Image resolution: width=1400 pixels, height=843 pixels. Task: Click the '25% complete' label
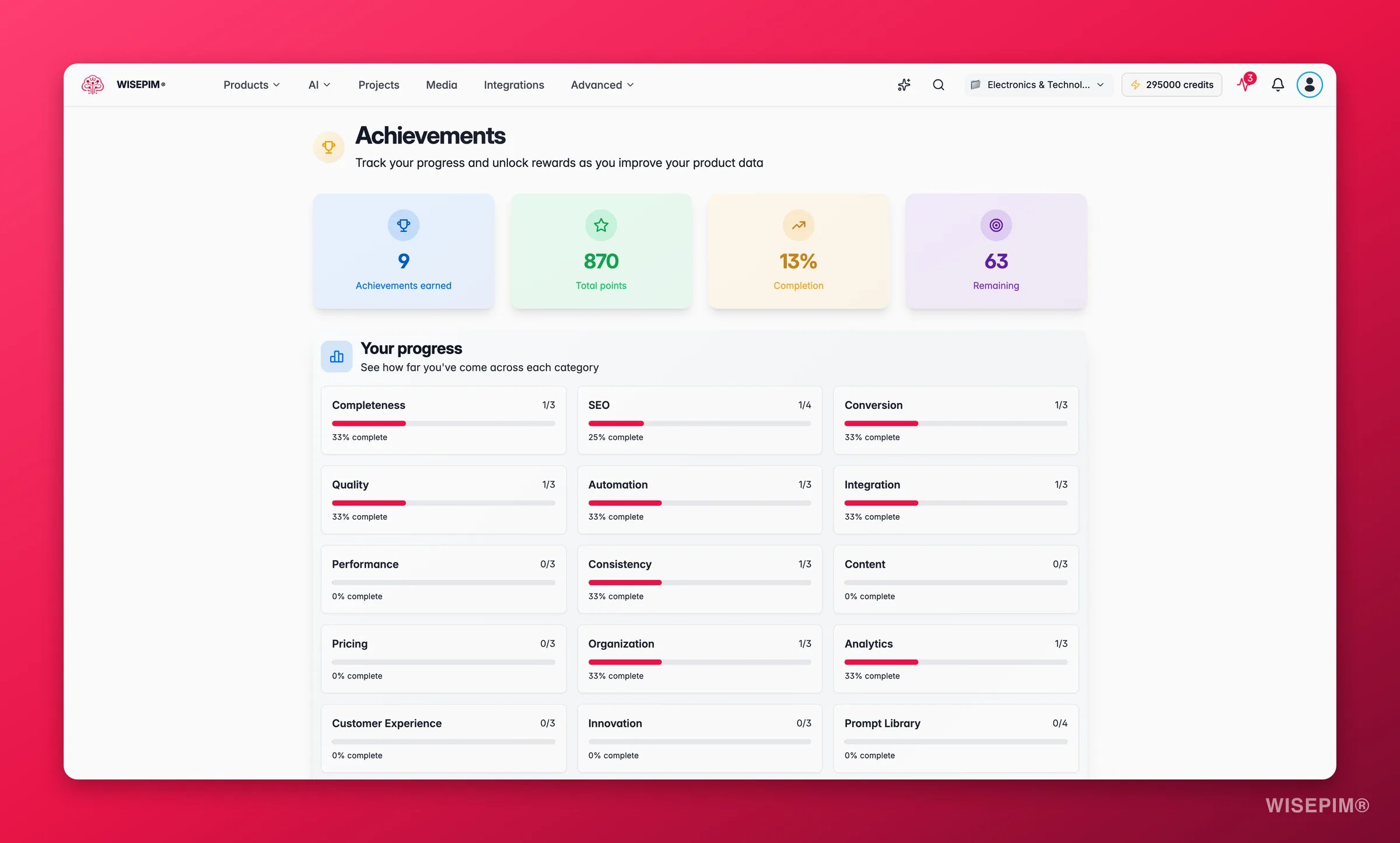pos(615,438)
